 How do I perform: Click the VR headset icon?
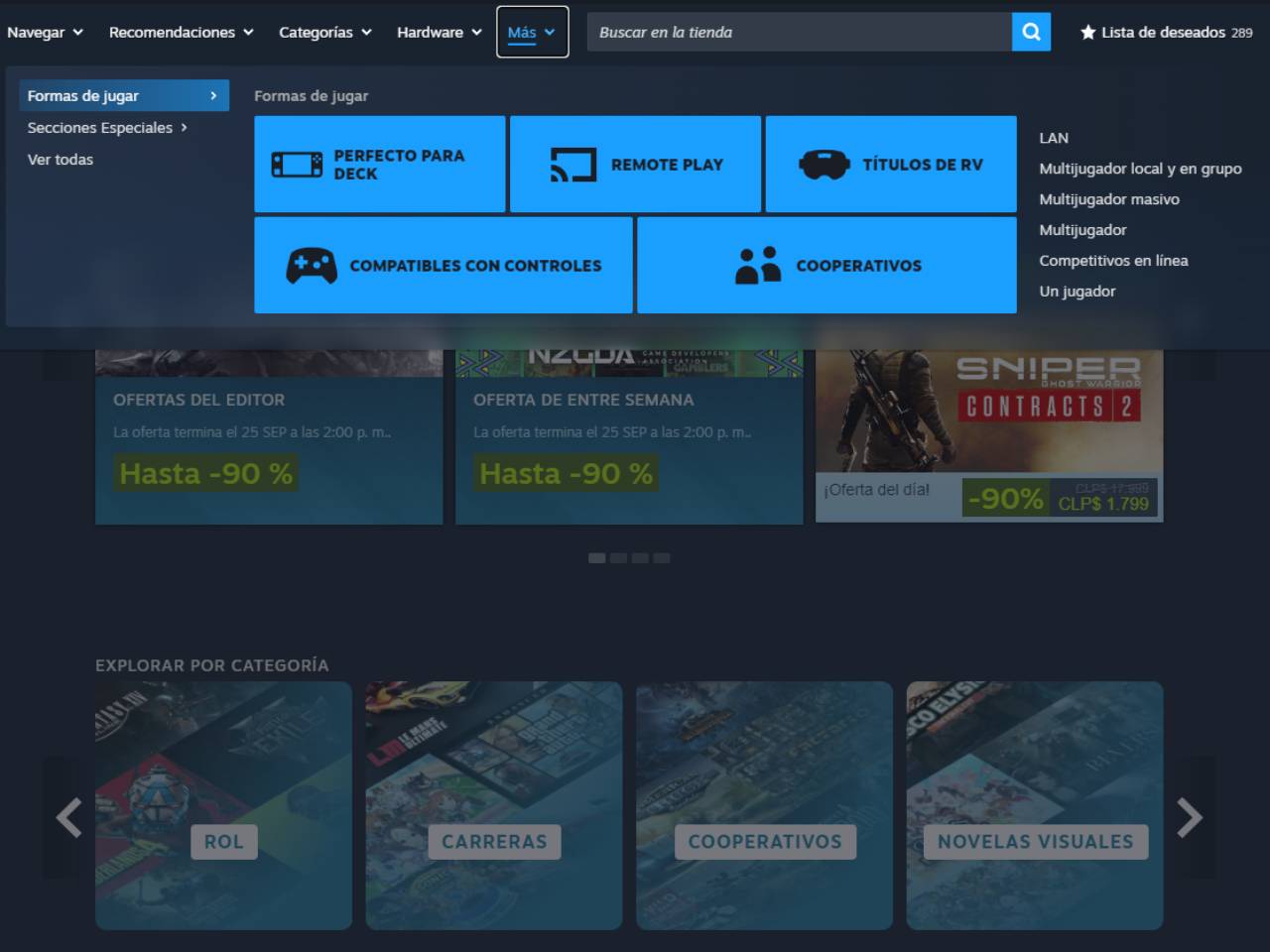[x=824, y=165]
